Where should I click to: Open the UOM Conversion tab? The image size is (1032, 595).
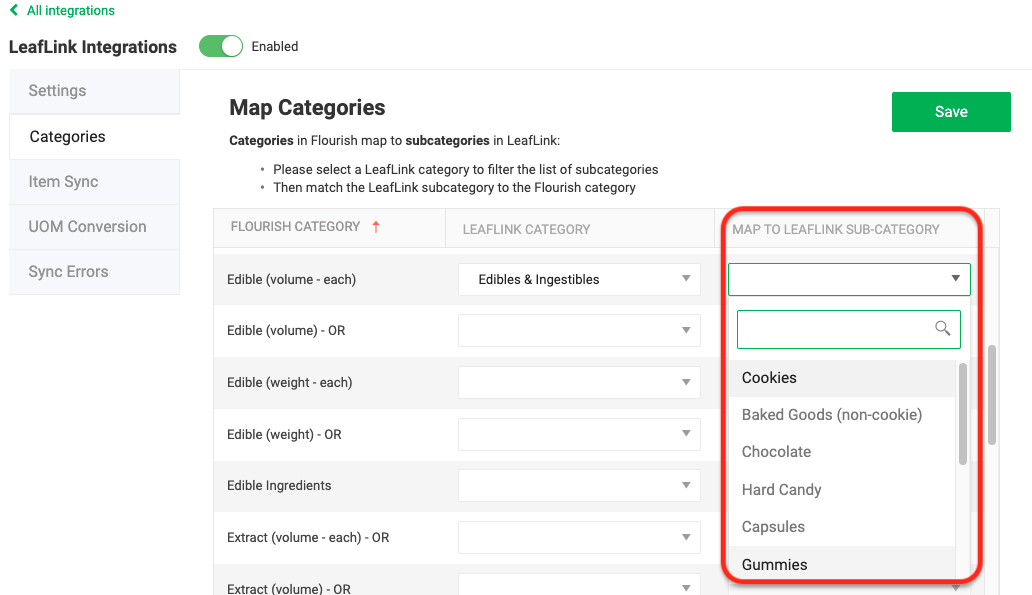tap(94, 226)
